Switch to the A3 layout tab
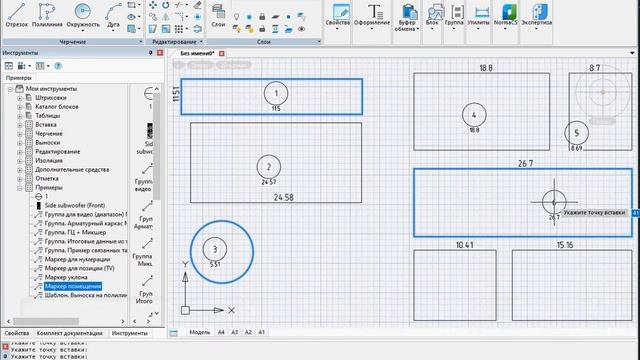The width and height of the screenshot is (640, 360). point(235,332)
